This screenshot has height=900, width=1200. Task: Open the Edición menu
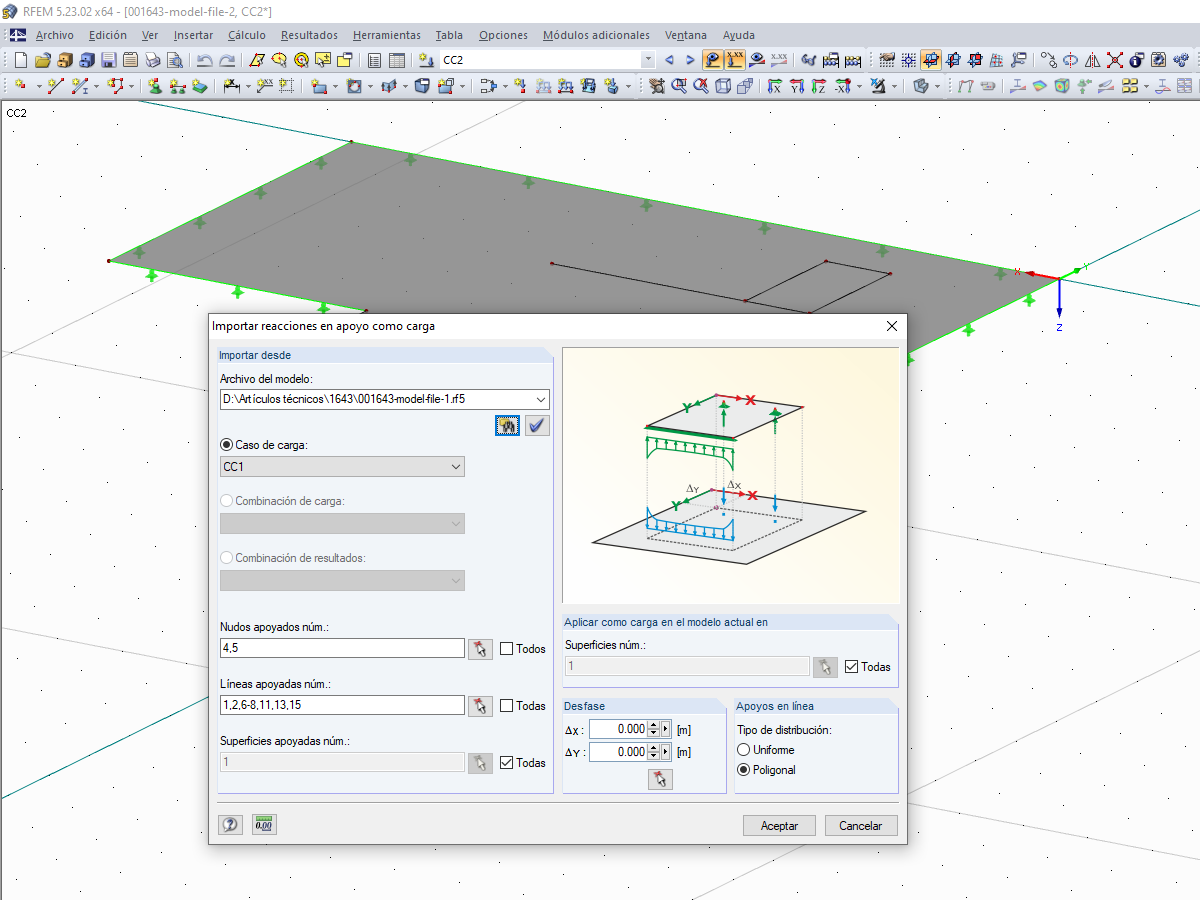coord(108,35)
